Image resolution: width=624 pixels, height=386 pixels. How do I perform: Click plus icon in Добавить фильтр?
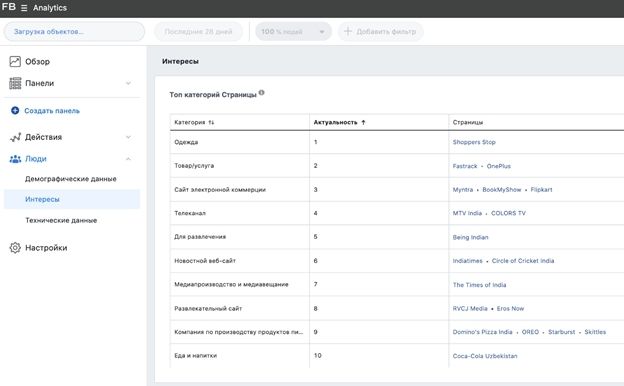[x=347, y=31]
